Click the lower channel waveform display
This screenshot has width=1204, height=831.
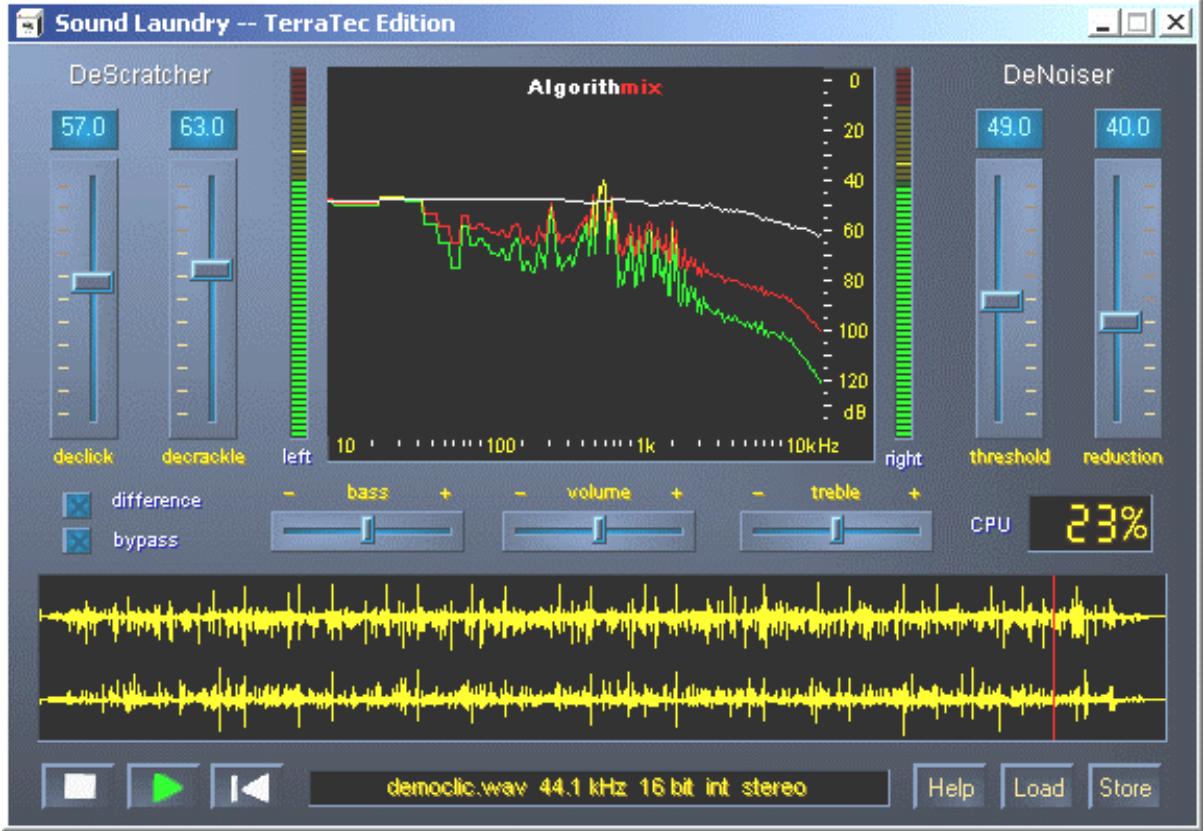click(602, 699)
